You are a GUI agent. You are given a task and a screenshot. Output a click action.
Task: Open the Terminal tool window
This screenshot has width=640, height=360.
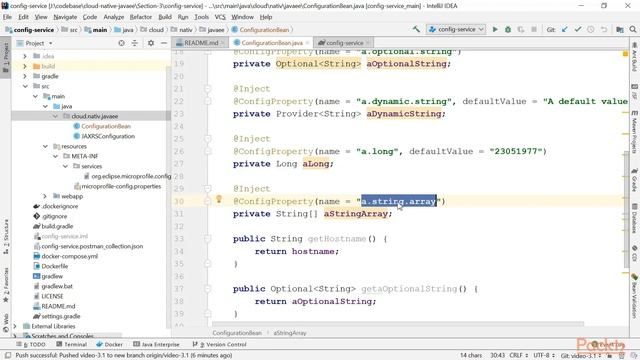[71, 344]
